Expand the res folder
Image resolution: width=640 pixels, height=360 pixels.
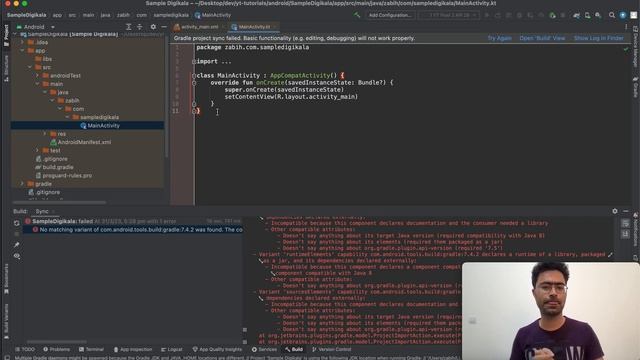point(45,134)
